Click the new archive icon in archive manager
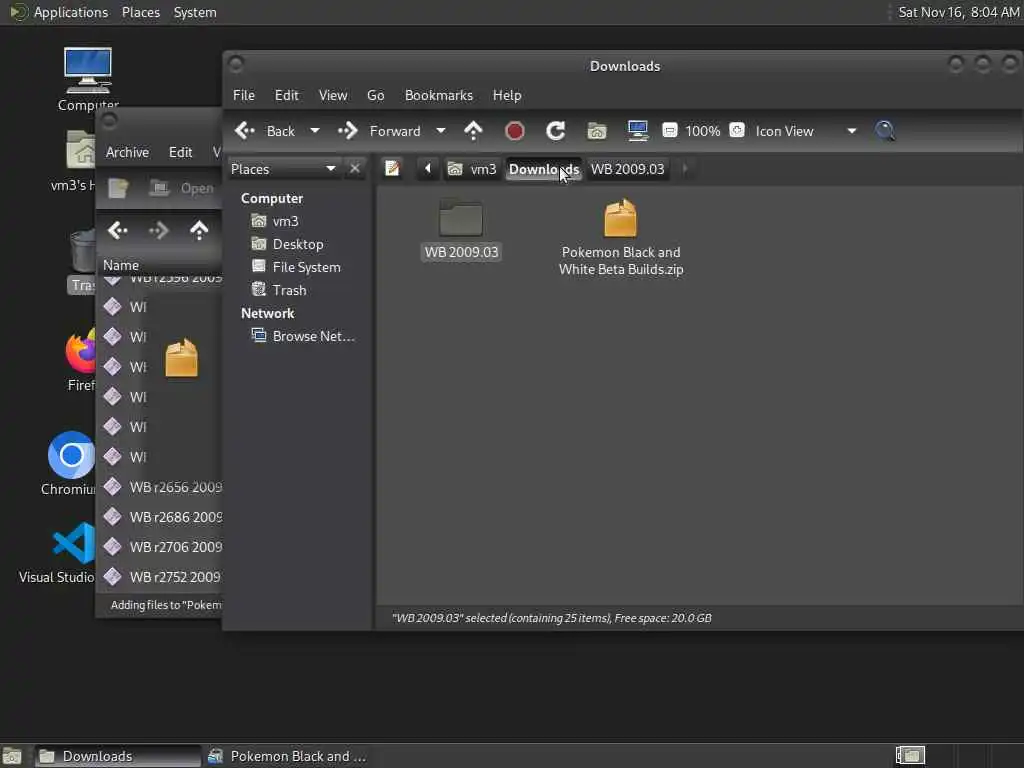The height and width of the screenshot is (768, 1024). tap(118, 189)
